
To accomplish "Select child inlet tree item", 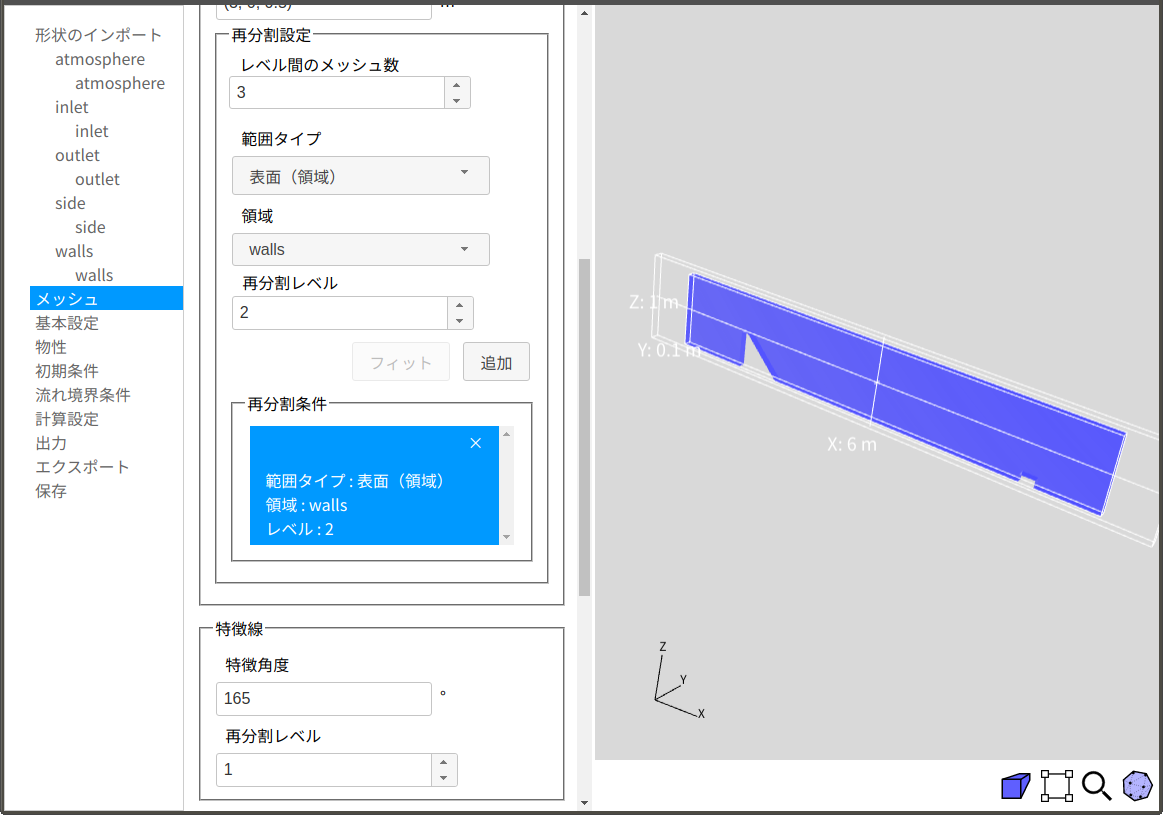I will (x=92, y=131).
